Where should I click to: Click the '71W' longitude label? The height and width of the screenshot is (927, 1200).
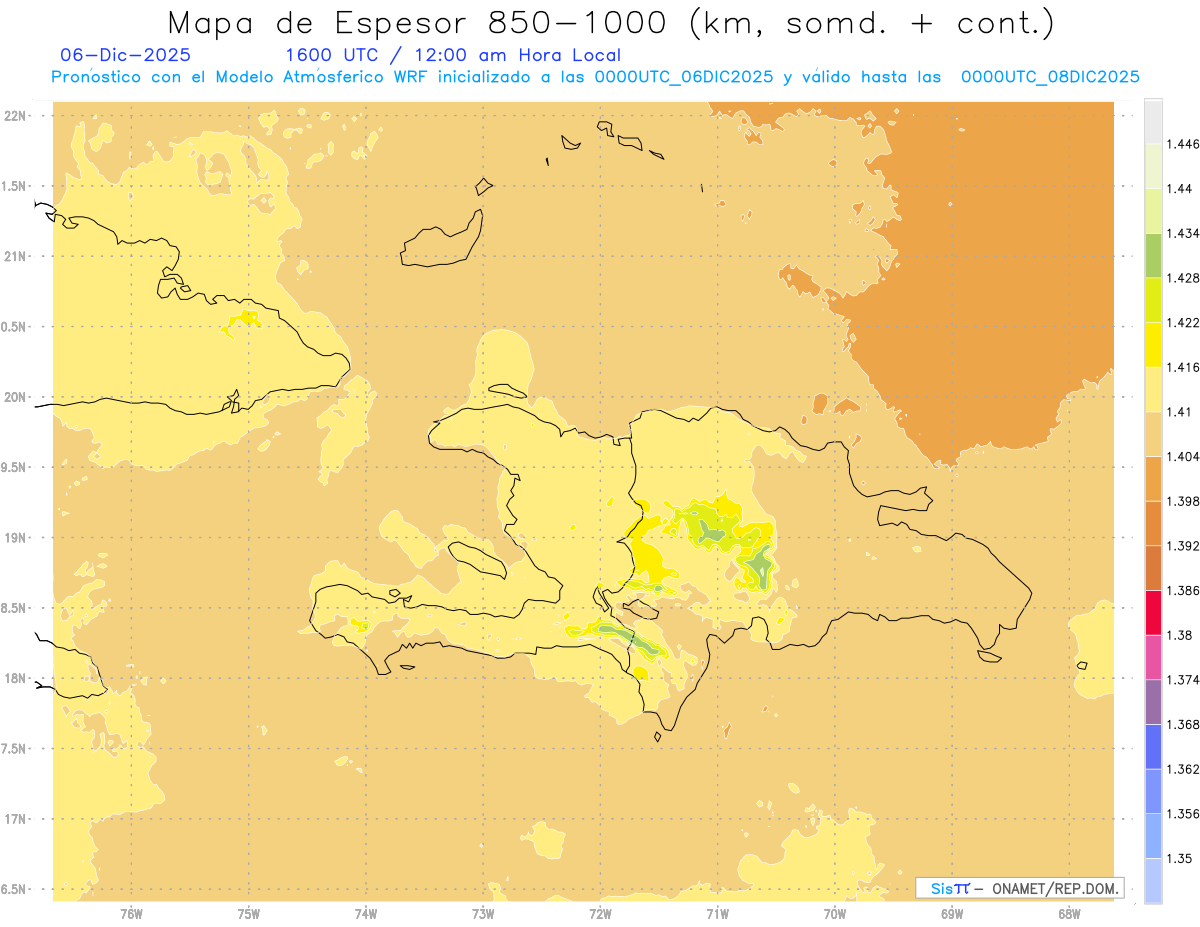717,914
